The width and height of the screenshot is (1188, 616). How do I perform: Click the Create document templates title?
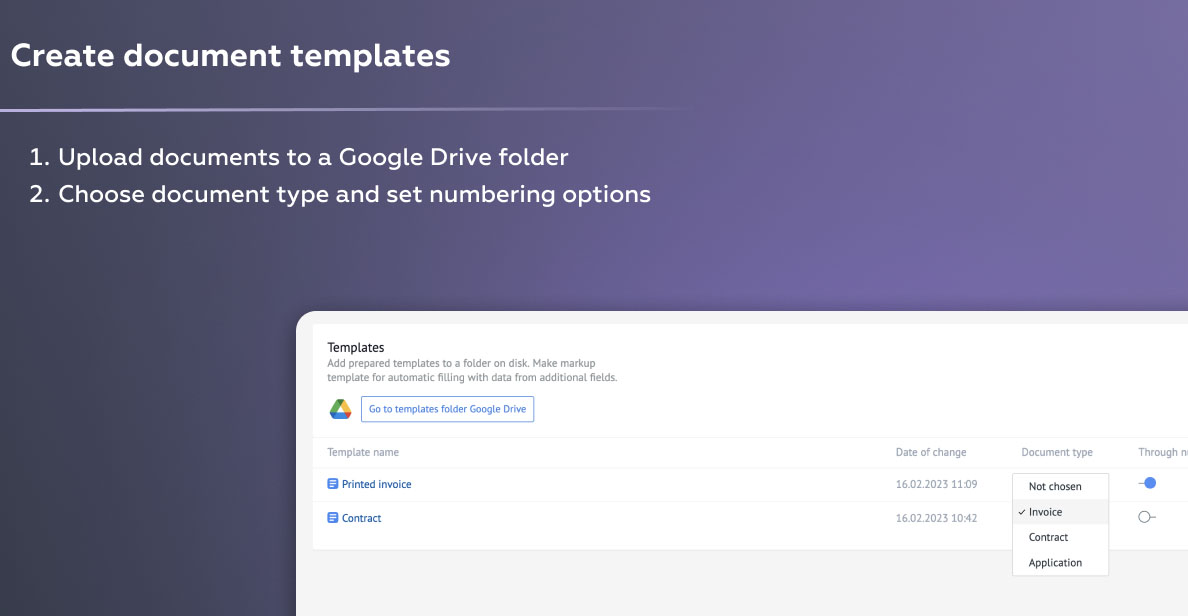[x=230, y=55]
